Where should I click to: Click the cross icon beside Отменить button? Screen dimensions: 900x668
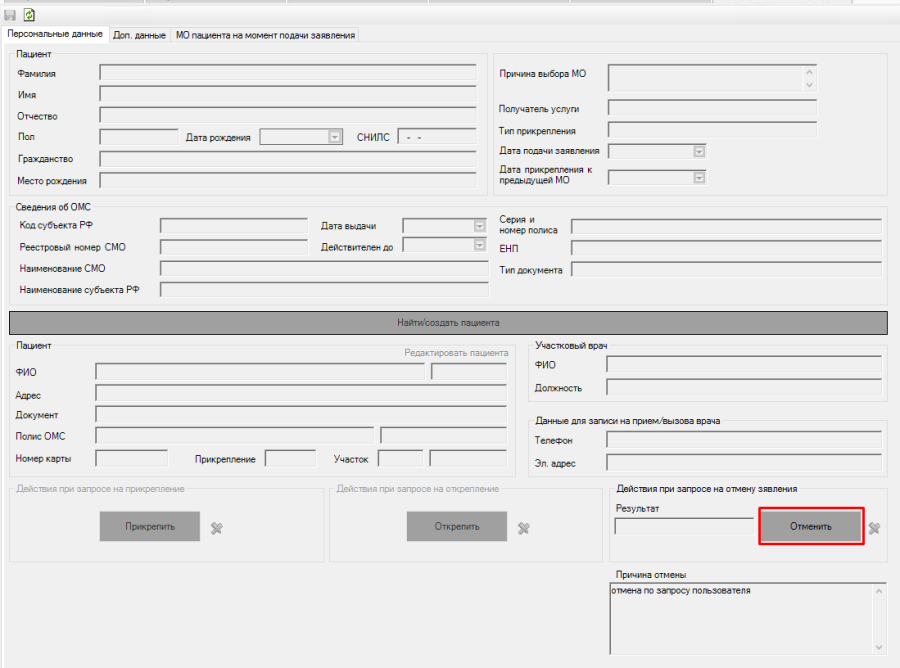coord(874,528)
